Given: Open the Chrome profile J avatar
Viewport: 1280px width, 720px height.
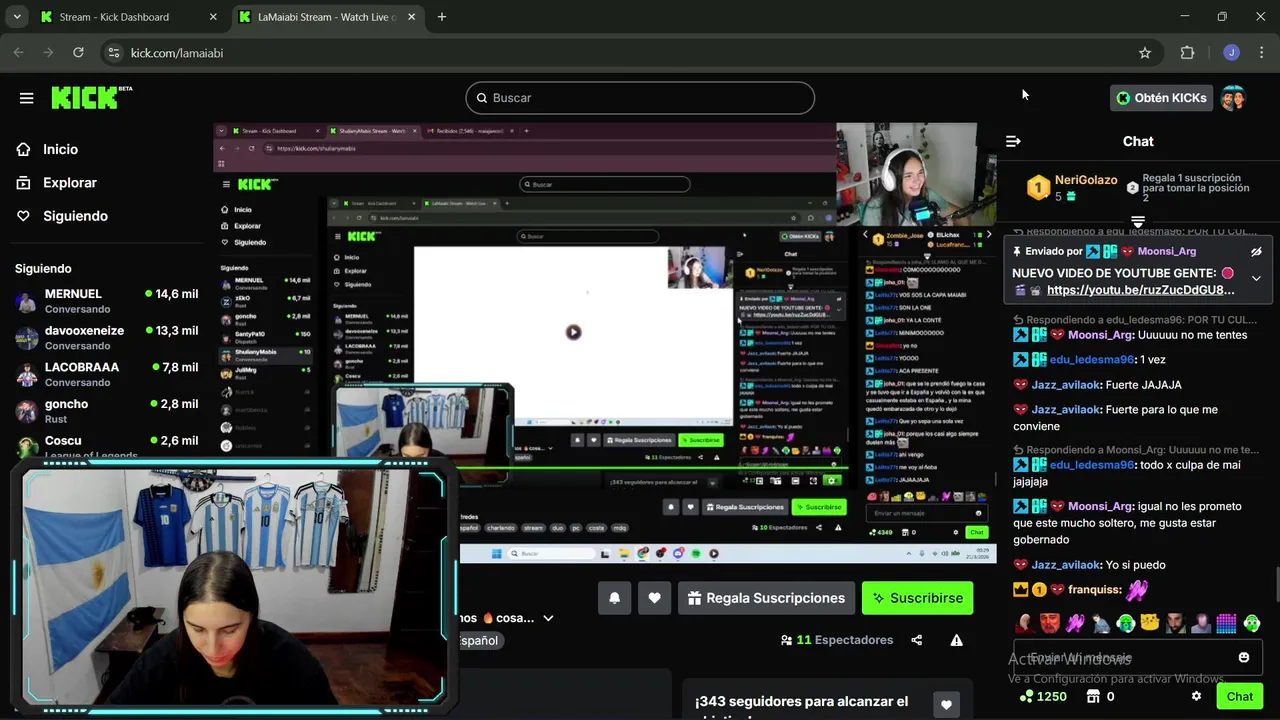Looking at the screenshot, I should coord(1231,53).
